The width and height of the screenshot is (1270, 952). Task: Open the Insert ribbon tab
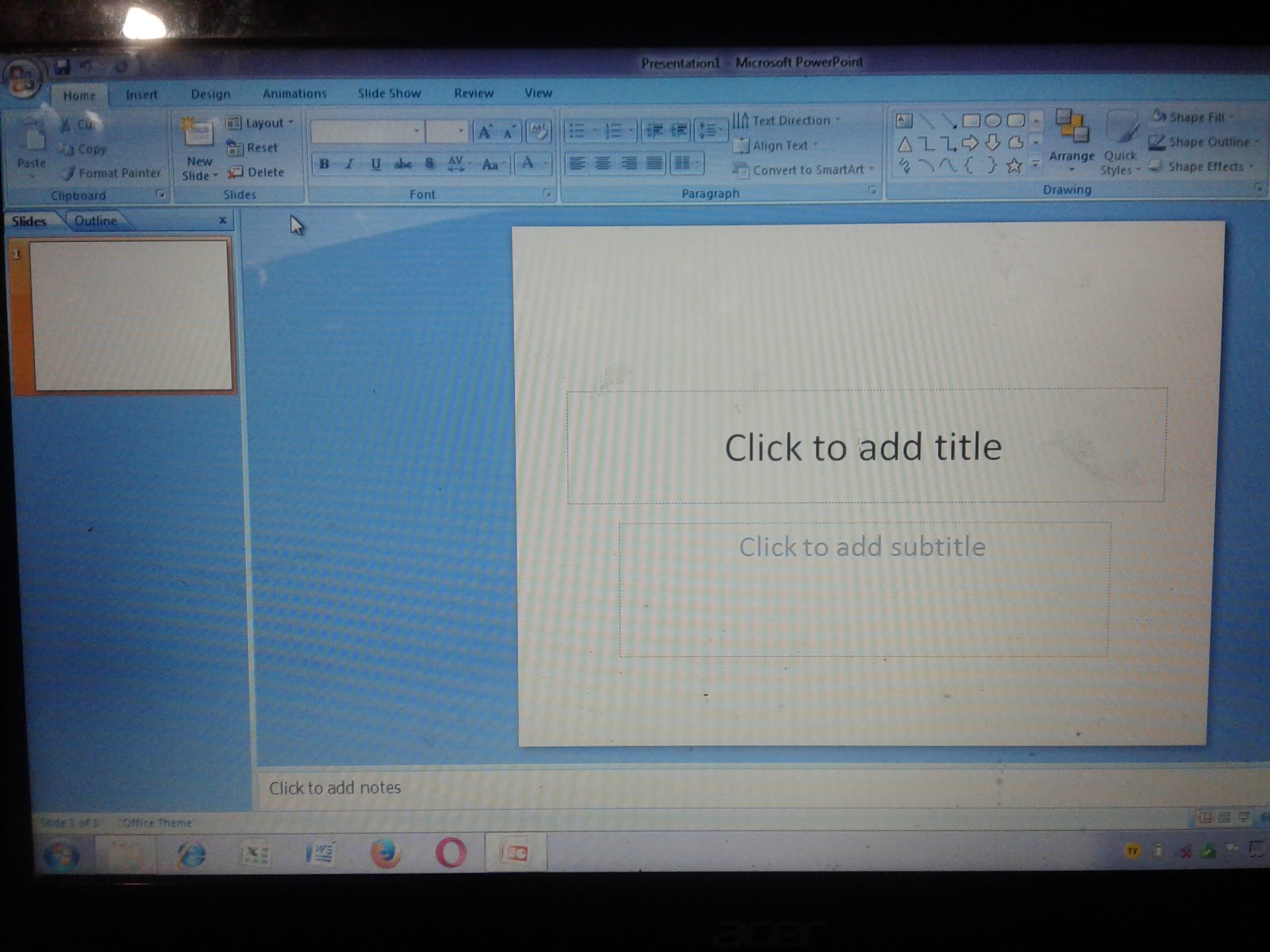[x=141, y=94]
